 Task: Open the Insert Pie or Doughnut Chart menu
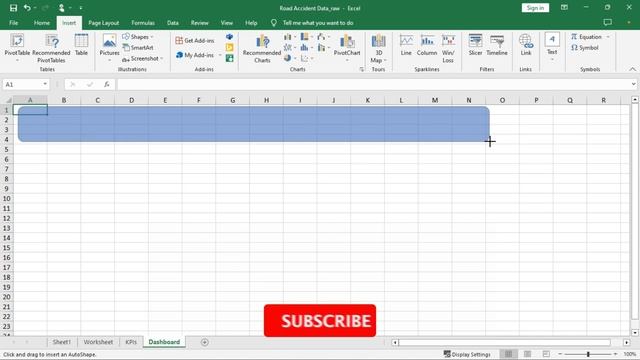pos(289,58)
